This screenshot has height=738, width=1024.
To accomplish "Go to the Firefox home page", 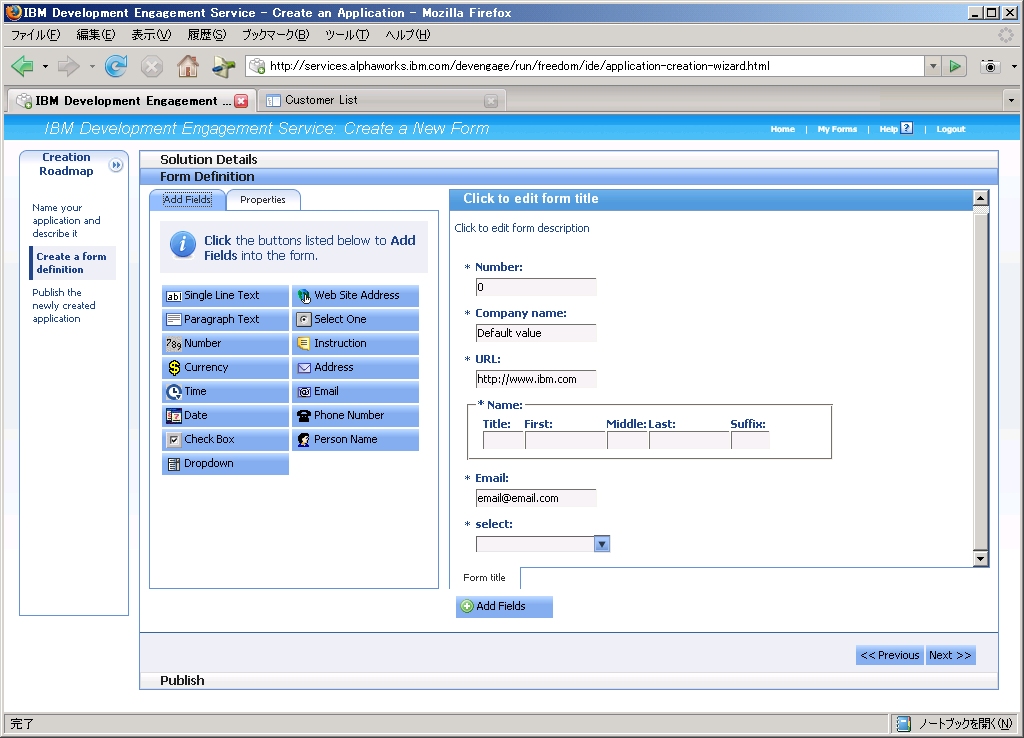I will pos(188,66).
